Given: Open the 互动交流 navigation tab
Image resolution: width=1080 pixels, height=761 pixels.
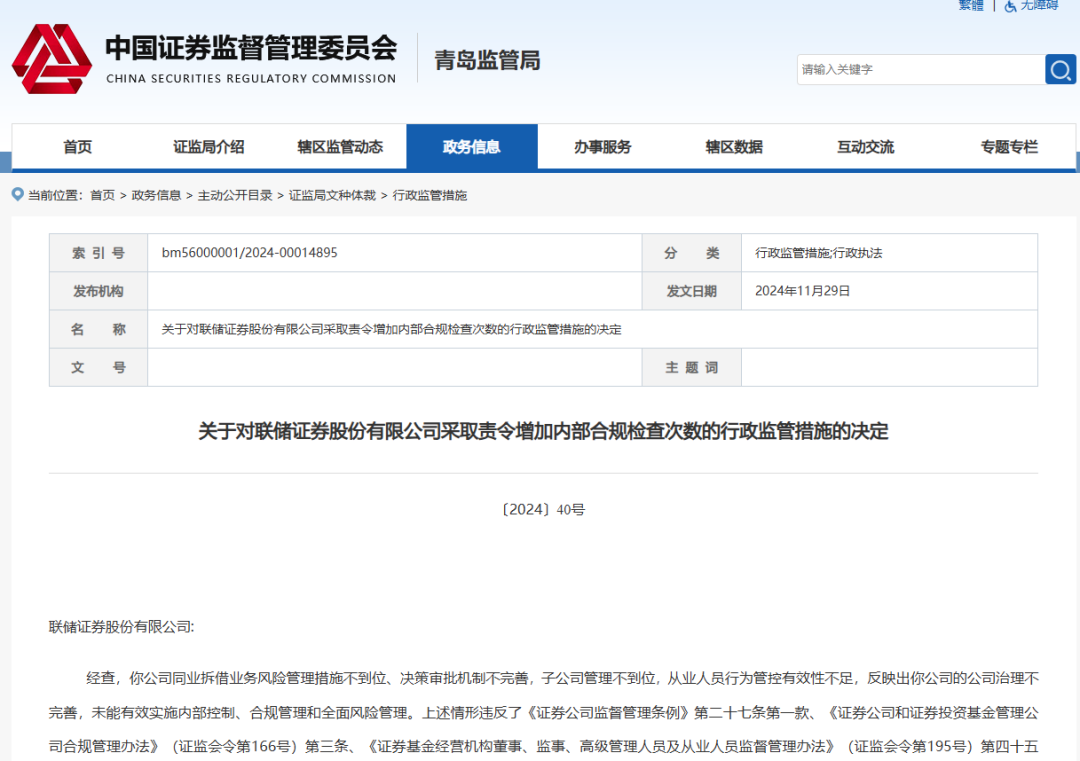Looking at the screenshot, I should pos(866,147).
